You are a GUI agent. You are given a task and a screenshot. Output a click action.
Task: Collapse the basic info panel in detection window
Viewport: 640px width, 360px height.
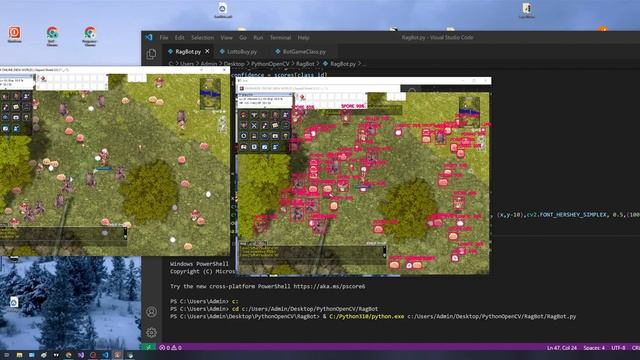[x=290, y=95]
